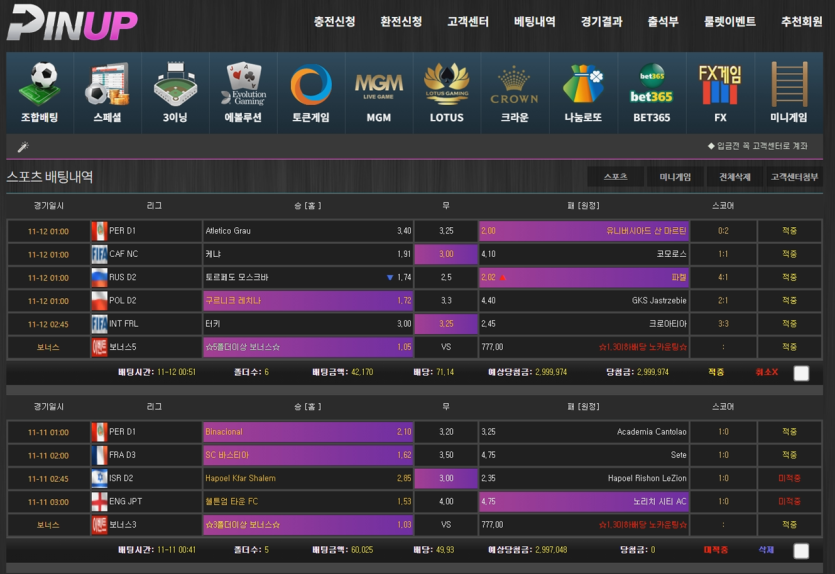Open the 조합배팅 soccer ball icon
The height and width of the screenshot is (574, 835).
pyautogui.click(x=39, y=84)
